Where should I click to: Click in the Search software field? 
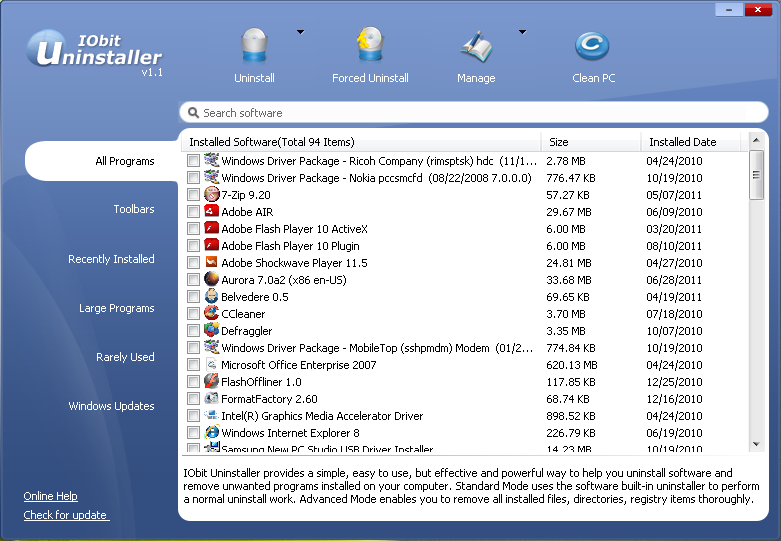pos(473,113)
